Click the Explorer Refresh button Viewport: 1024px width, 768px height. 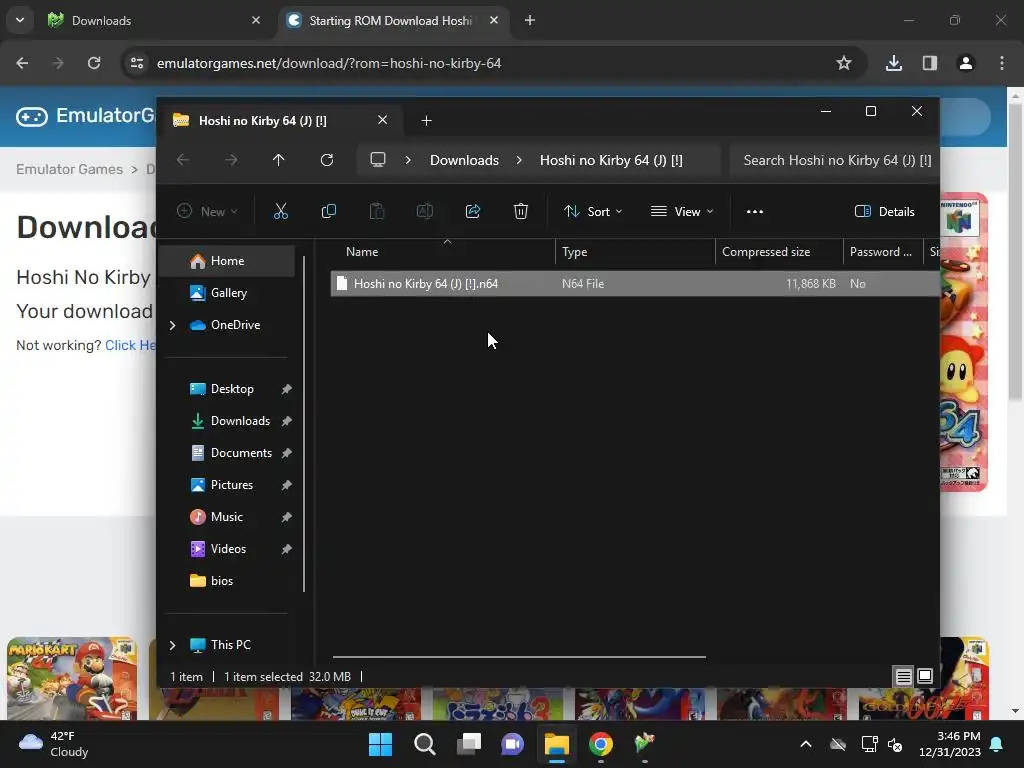pos(327,160)
